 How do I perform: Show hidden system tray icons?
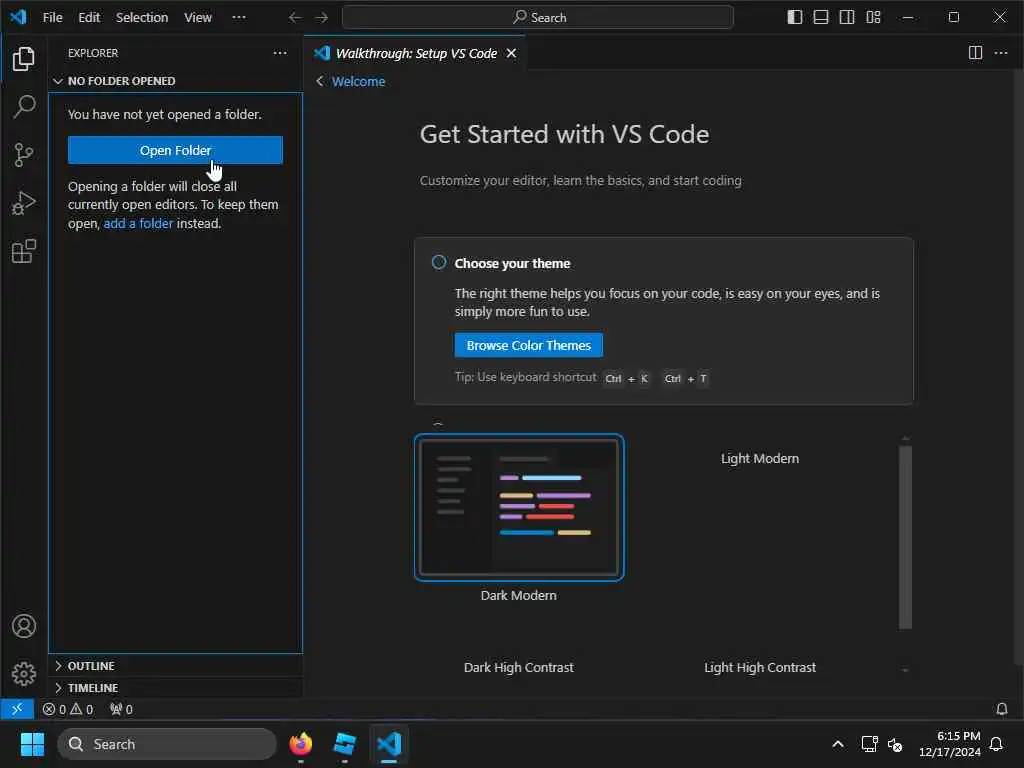click(x=837, y=744)
